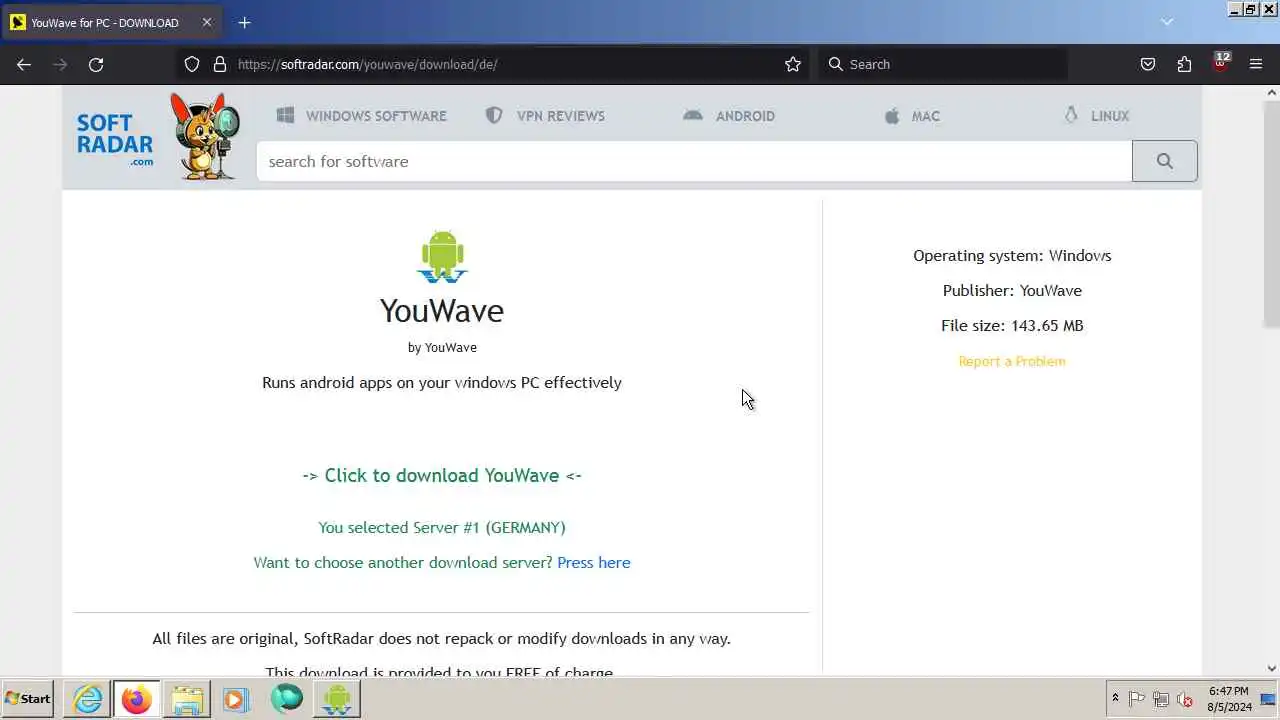Click the muted volume tray icon

coord(1185,699)
